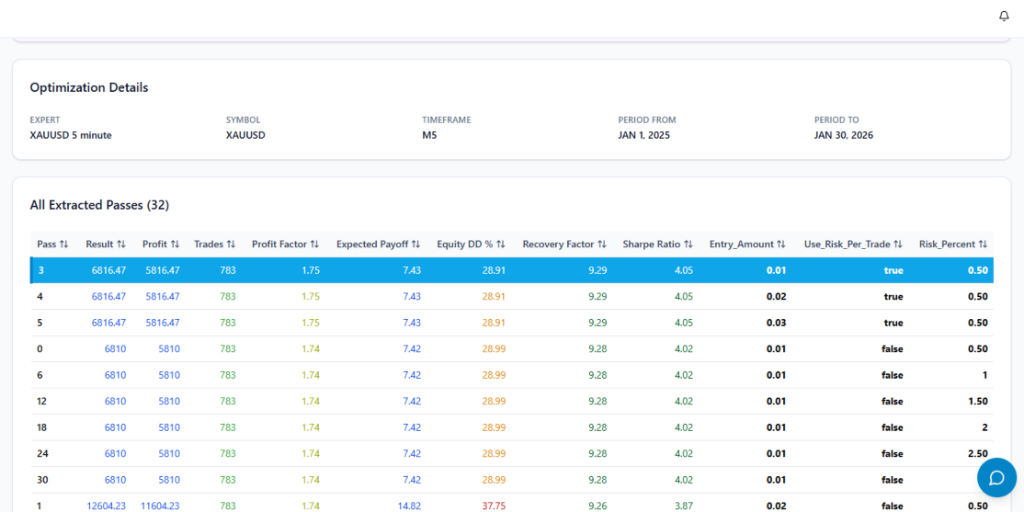
Task: Click result value 12604.23
Action: click(x=106, y=505)
